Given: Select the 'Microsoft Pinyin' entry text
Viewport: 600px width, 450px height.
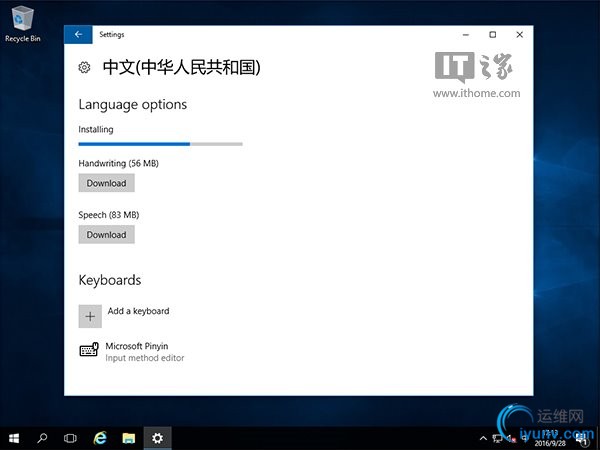Looking at the screenshot, I should [137, 346].
